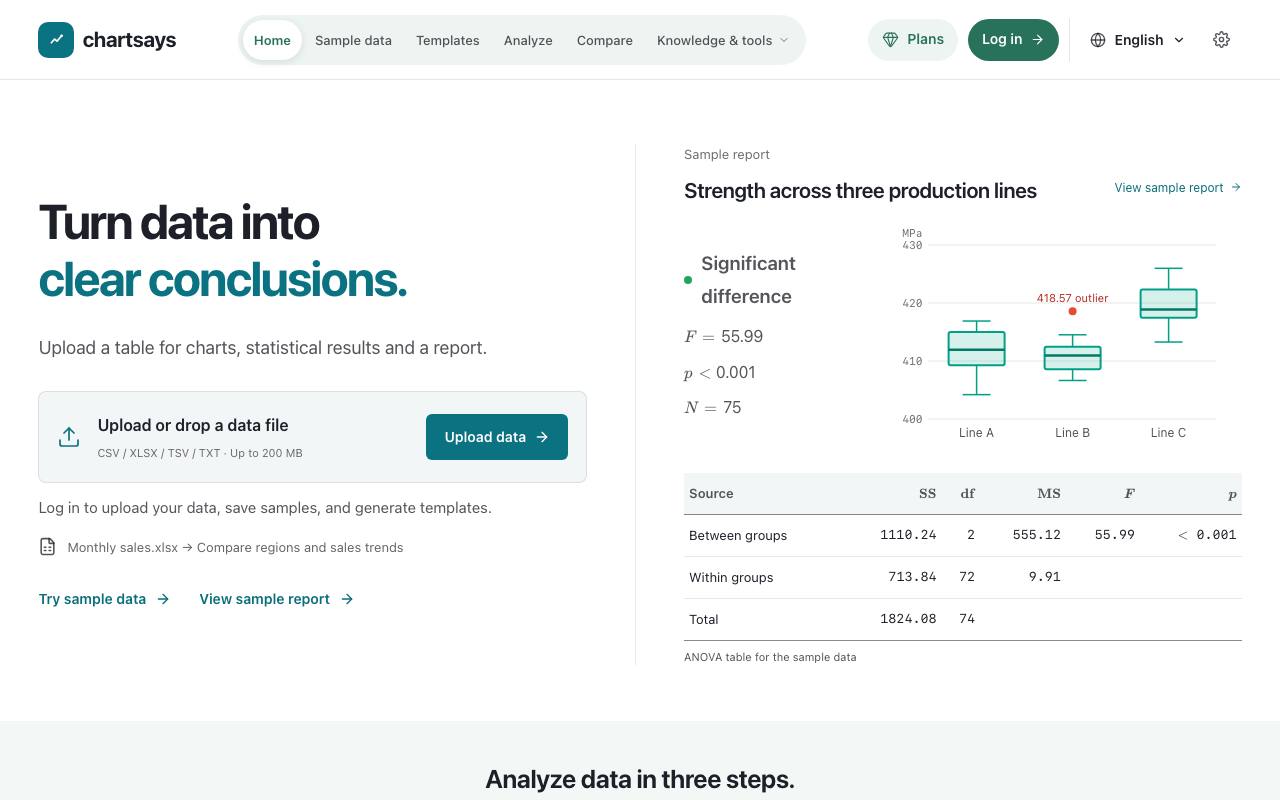Switch to the Analyze tab
The width and height of the screenshot is (1280, 800).
coord(528,40)
